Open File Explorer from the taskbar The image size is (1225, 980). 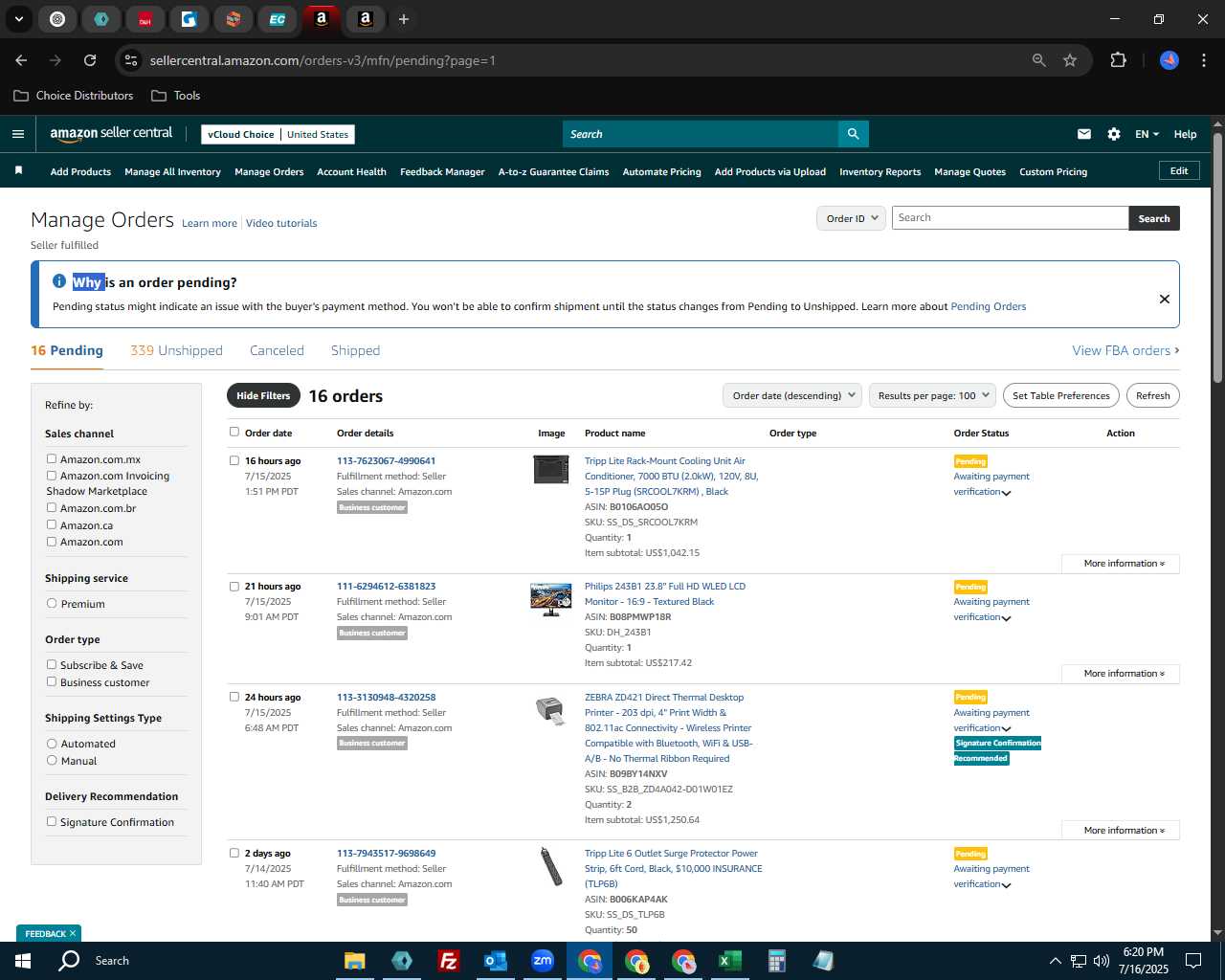[355, 961]
